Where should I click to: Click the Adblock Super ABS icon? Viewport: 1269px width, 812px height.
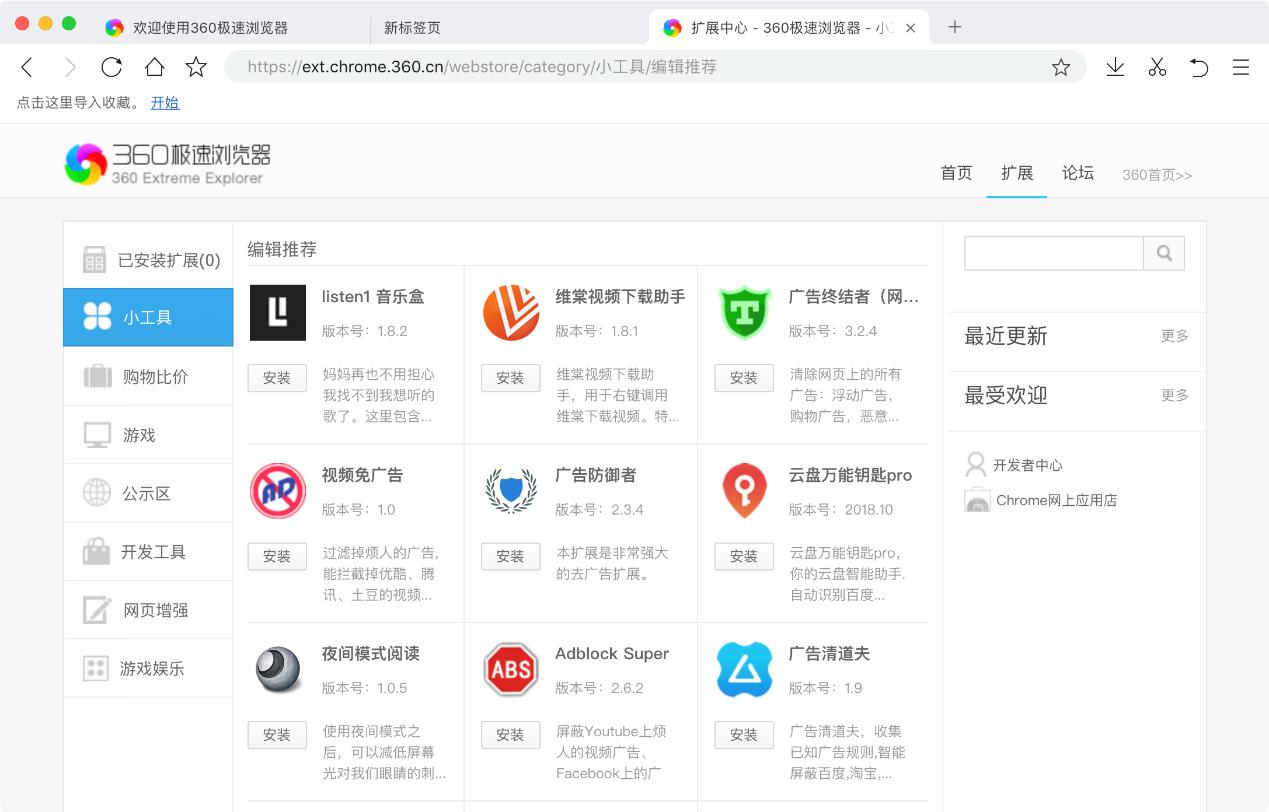[511, 669]
